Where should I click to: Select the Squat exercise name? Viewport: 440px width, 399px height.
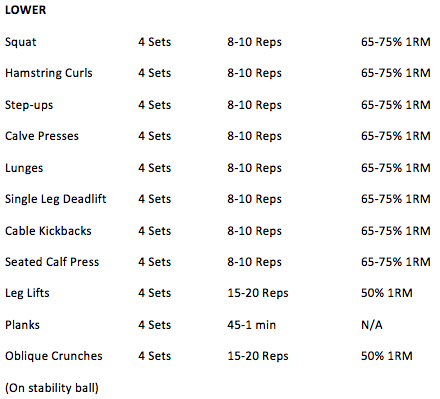21,42
